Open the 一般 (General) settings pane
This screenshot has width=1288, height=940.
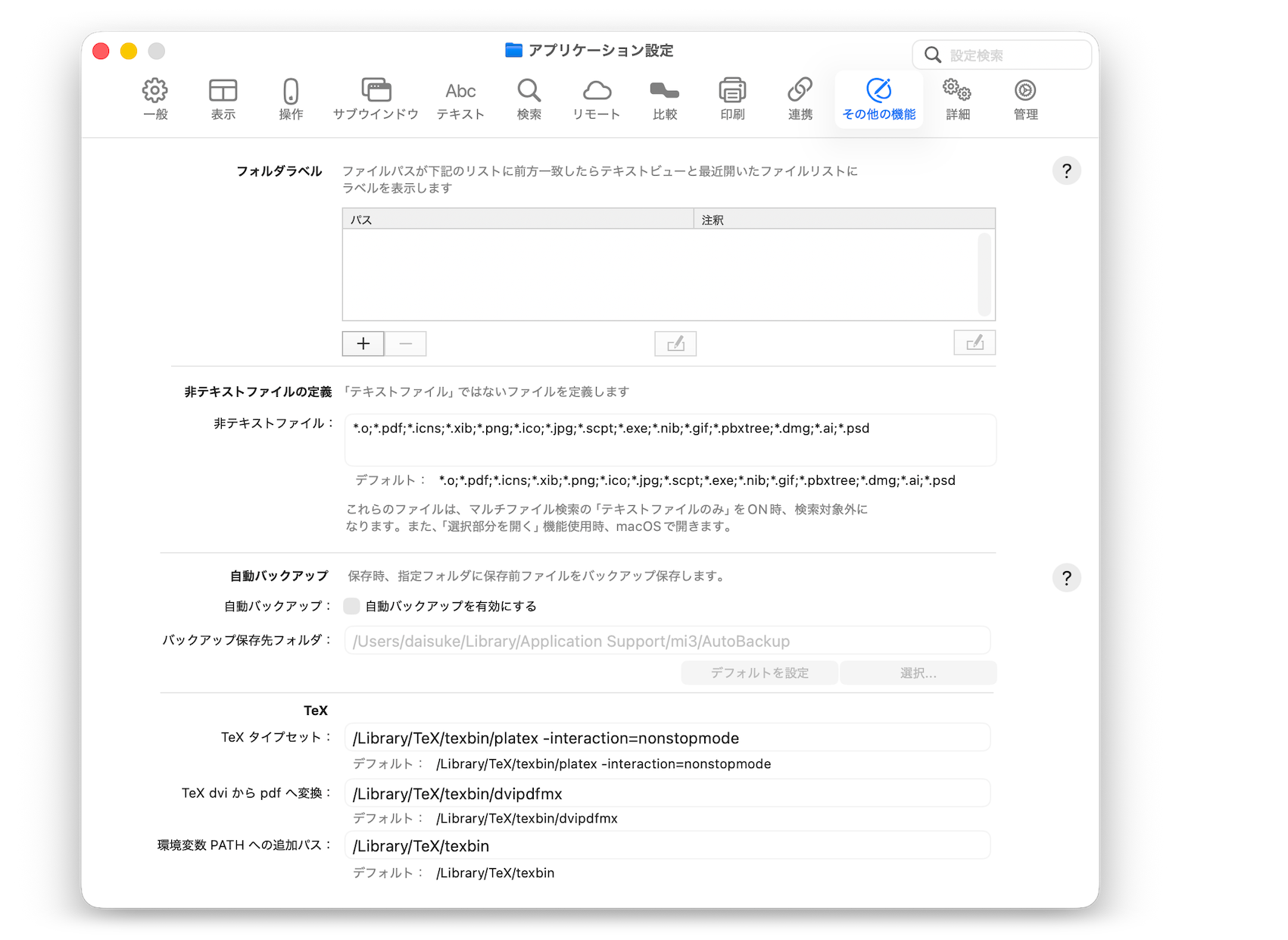155,99
